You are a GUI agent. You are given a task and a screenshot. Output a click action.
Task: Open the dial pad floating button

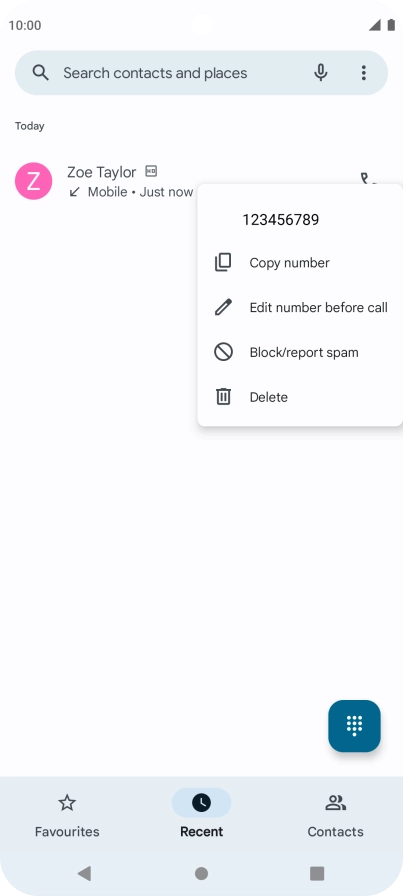(x=354, y=726)
